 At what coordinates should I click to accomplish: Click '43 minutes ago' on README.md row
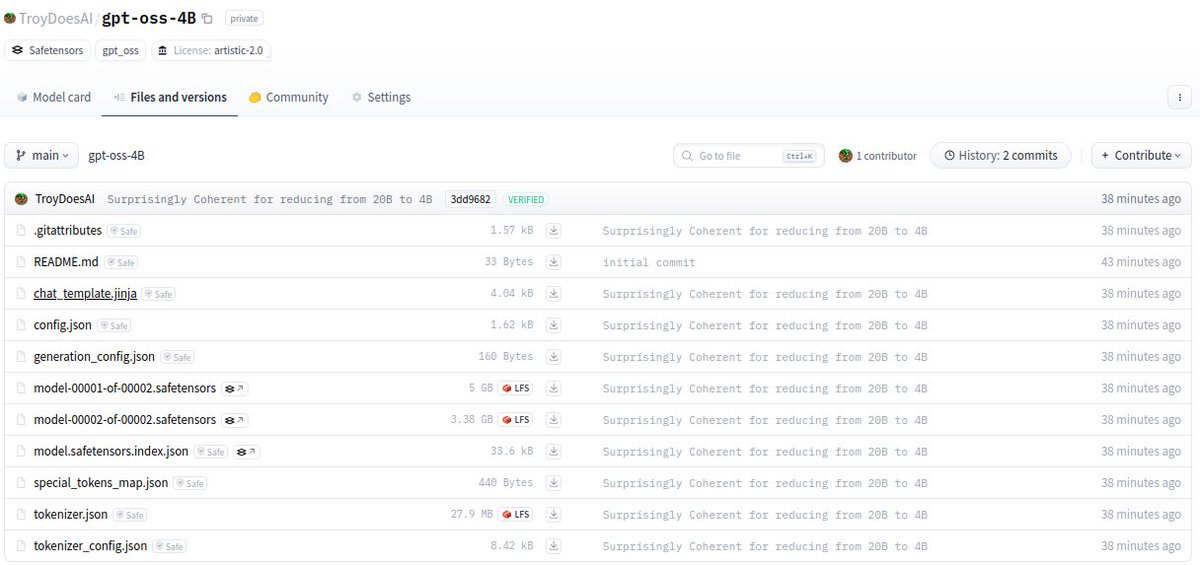(x=1140, y=262)
